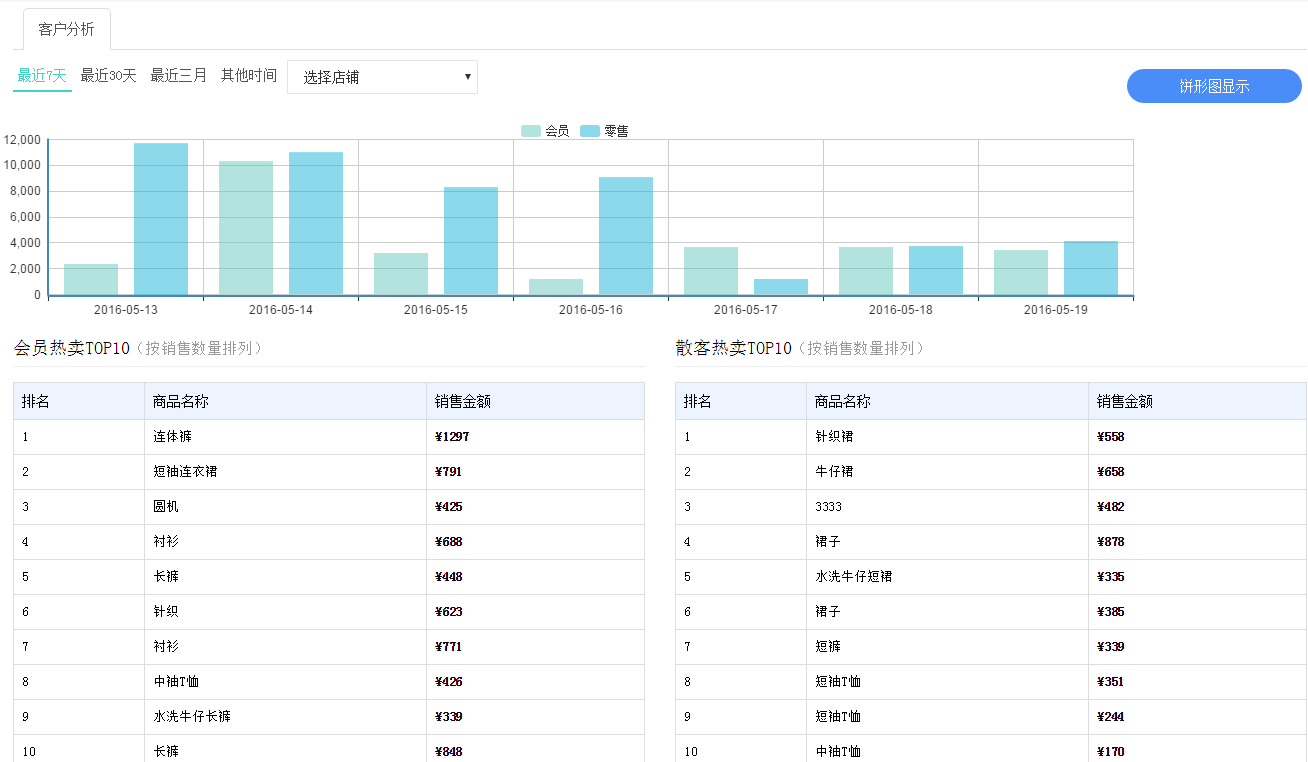Viewport: 1308px width, 762px height.
Task: Click the ¥848 sales amount
Action: 449,752
